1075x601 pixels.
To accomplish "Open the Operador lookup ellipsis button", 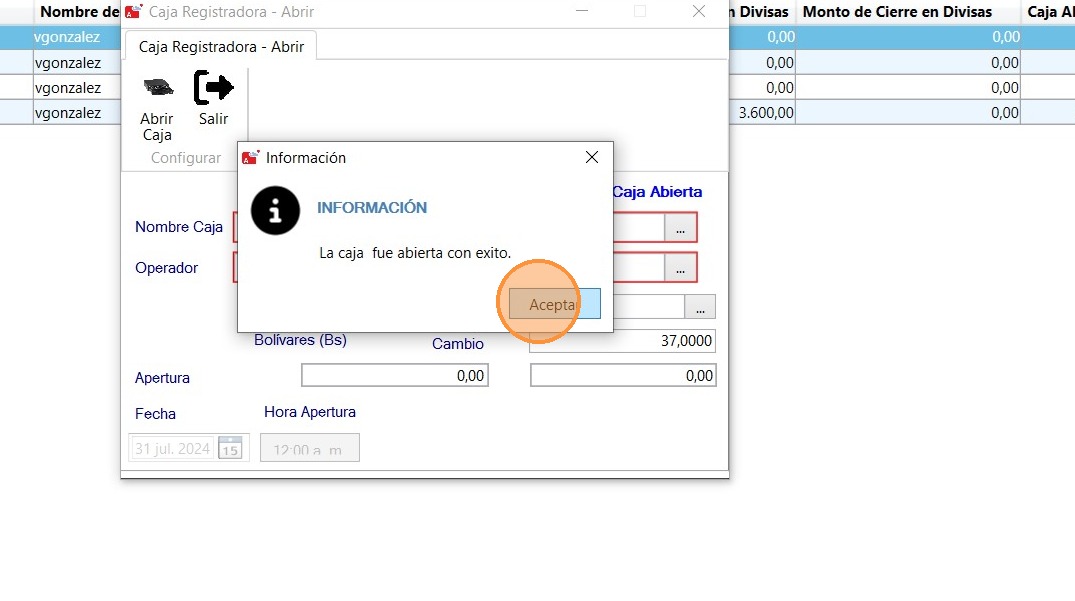I will click(680, 268).
